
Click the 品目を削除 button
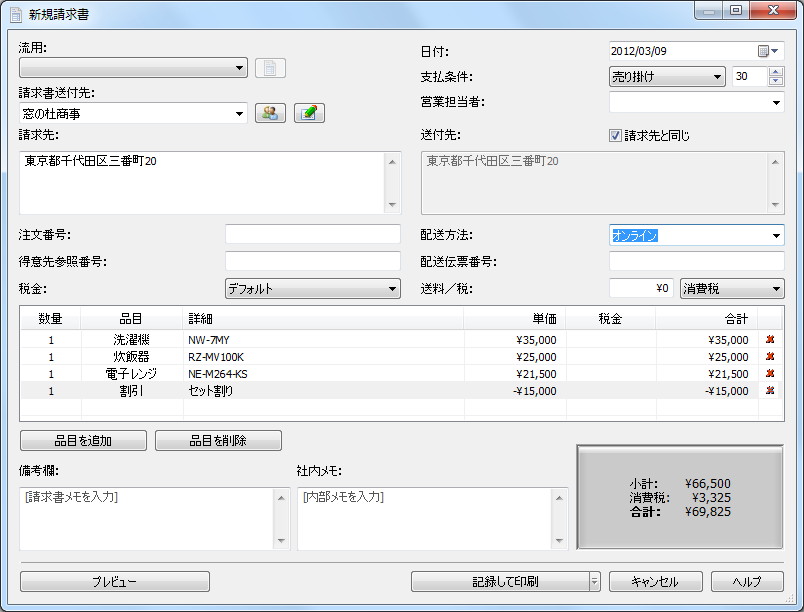(x=218, y=440)
